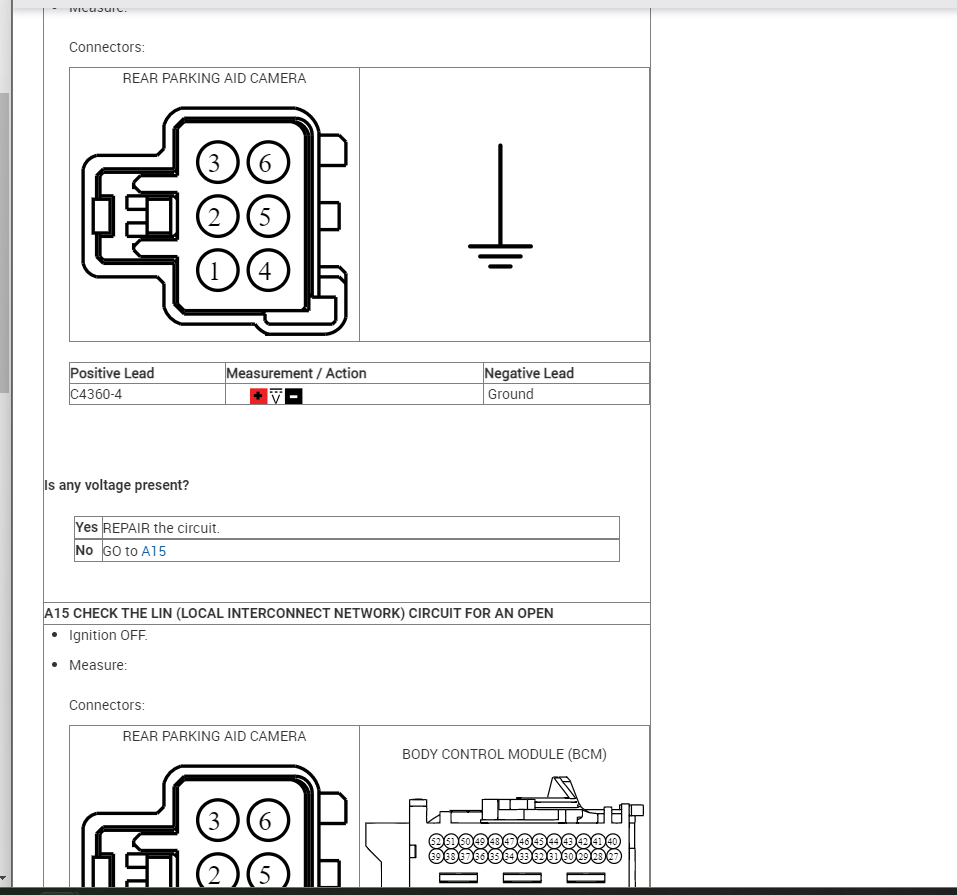Click pin 6 on first camera connector
Image resolution: width=957 pixels, height=895 pixels.
pos(268,162)
